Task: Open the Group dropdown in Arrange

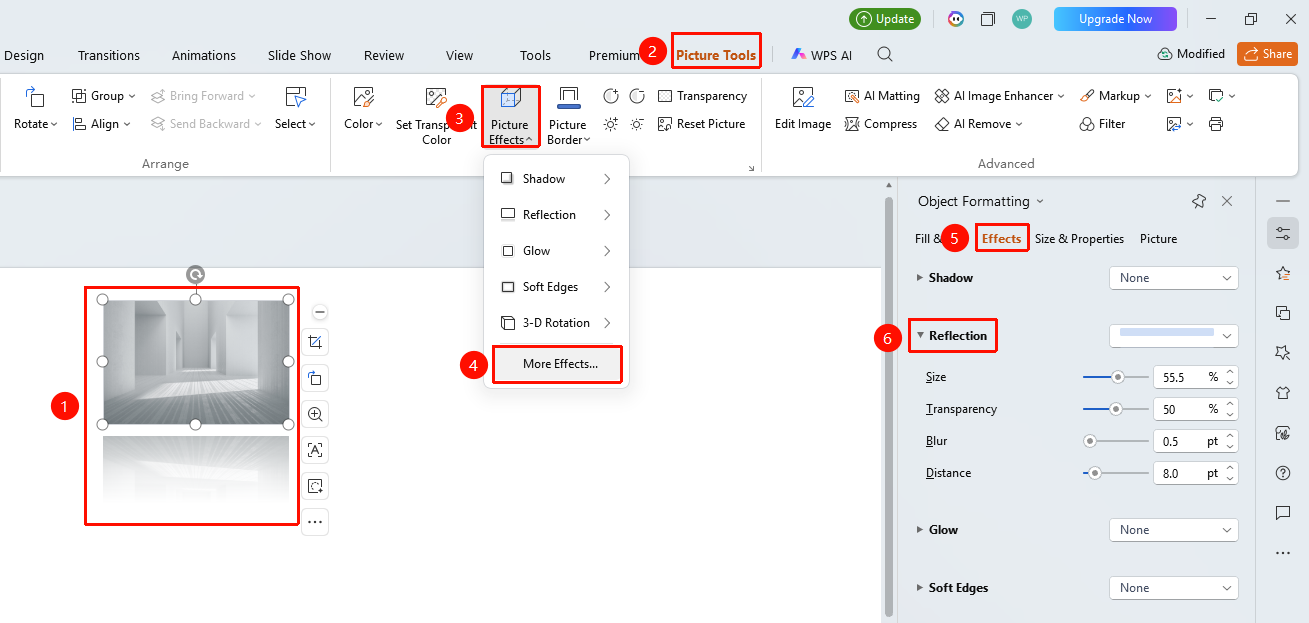Action: 103,96
